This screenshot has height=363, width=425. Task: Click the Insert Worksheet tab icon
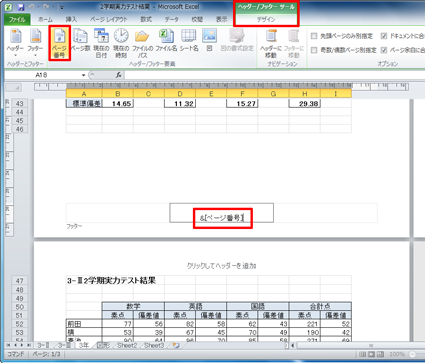tap(176, 345)
